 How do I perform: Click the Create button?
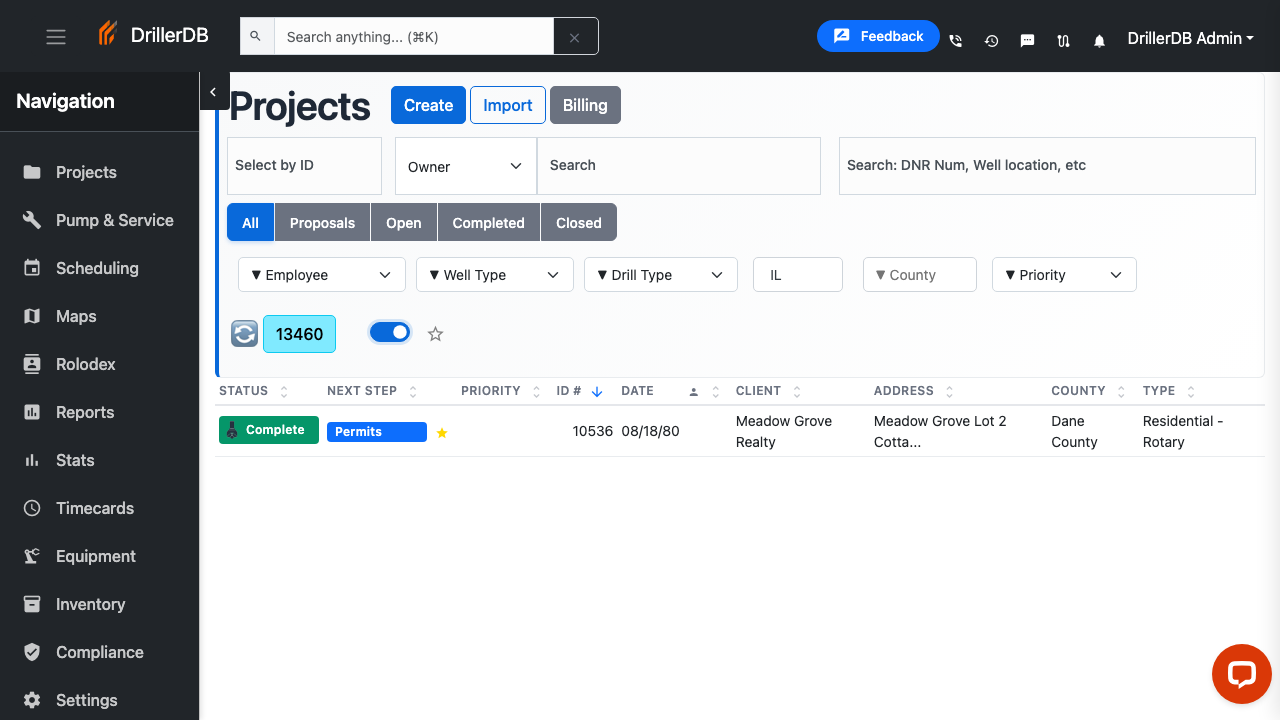428,105
